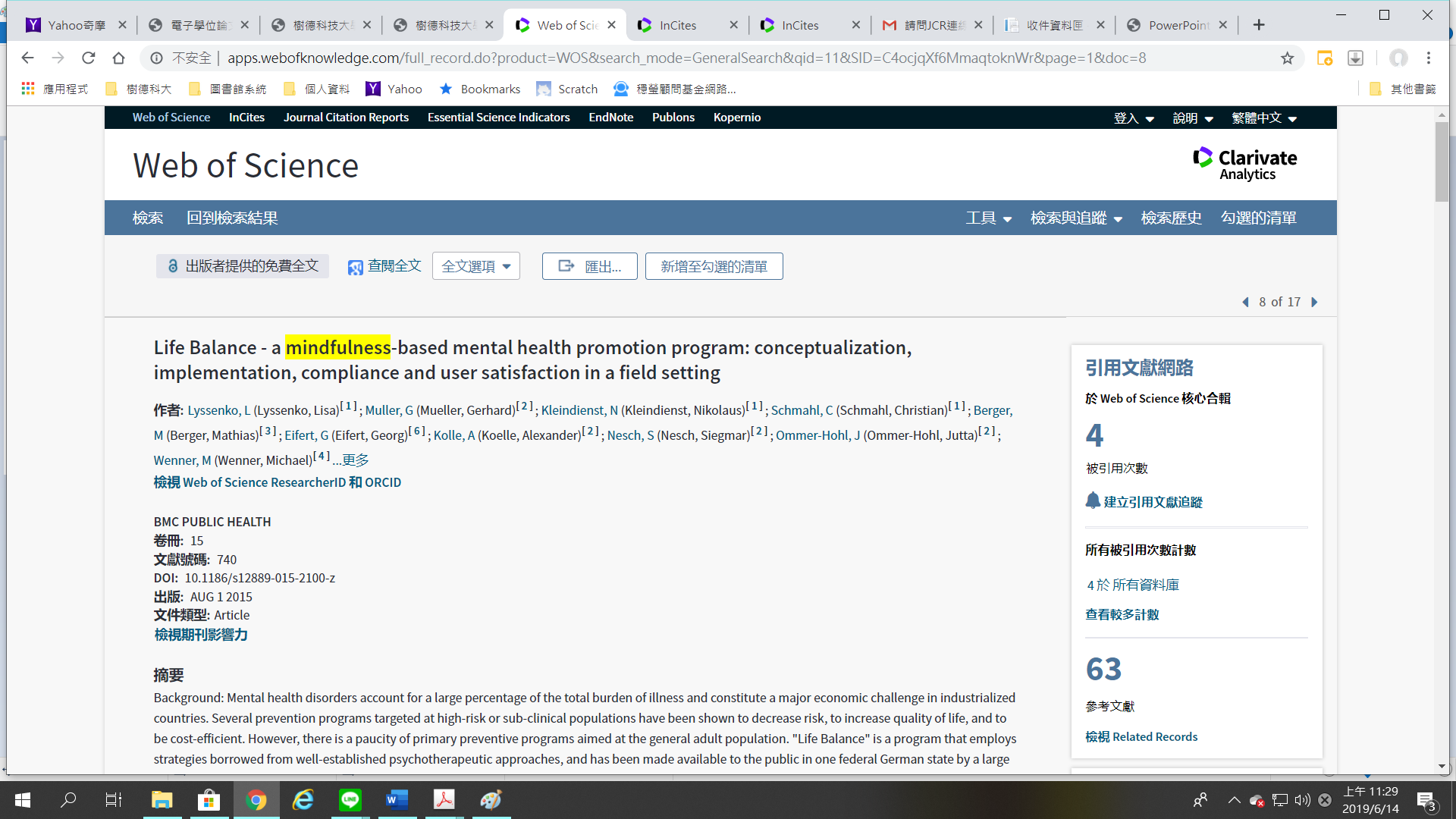This screenshot has width=1456, height=819.
Task: Bookmark this page with the star icon
Action: [x=1287, y=58]
